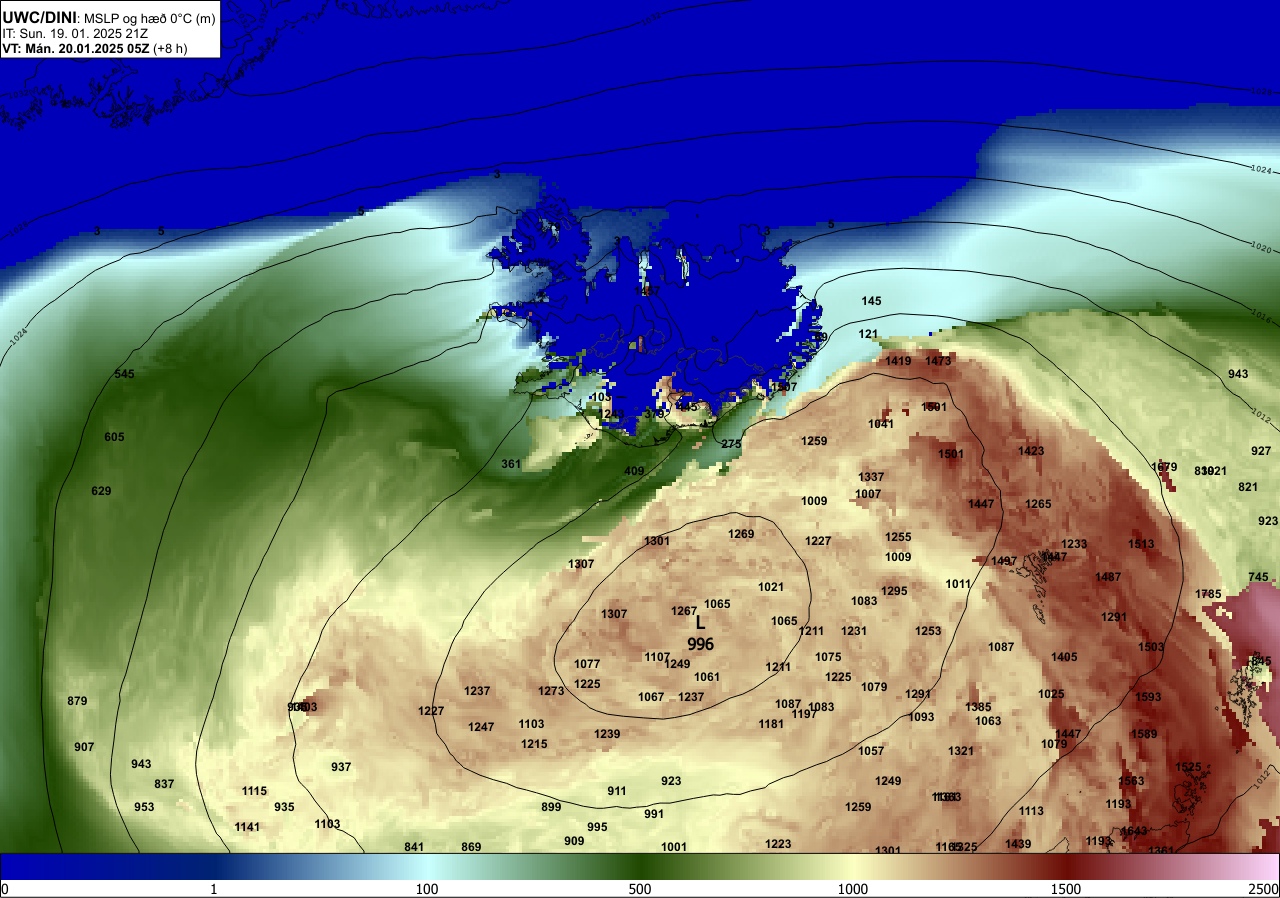Click the map value 1061
The height and width of the screenshot is (898, 1280).
[x=707, y=677]
